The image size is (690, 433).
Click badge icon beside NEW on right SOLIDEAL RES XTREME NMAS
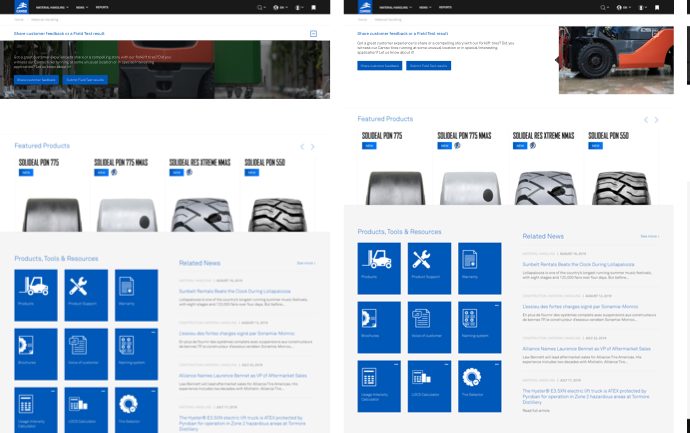point(532,145)
